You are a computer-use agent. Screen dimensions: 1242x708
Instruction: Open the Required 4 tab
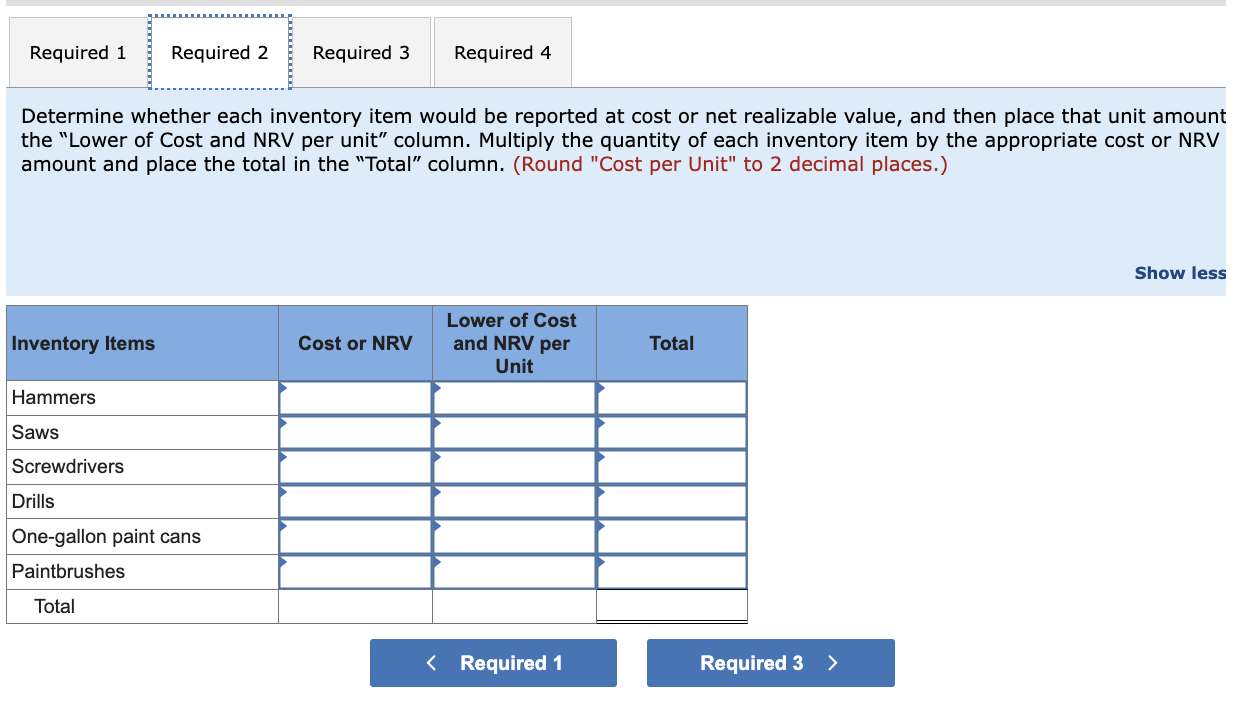tap(502, 52)
